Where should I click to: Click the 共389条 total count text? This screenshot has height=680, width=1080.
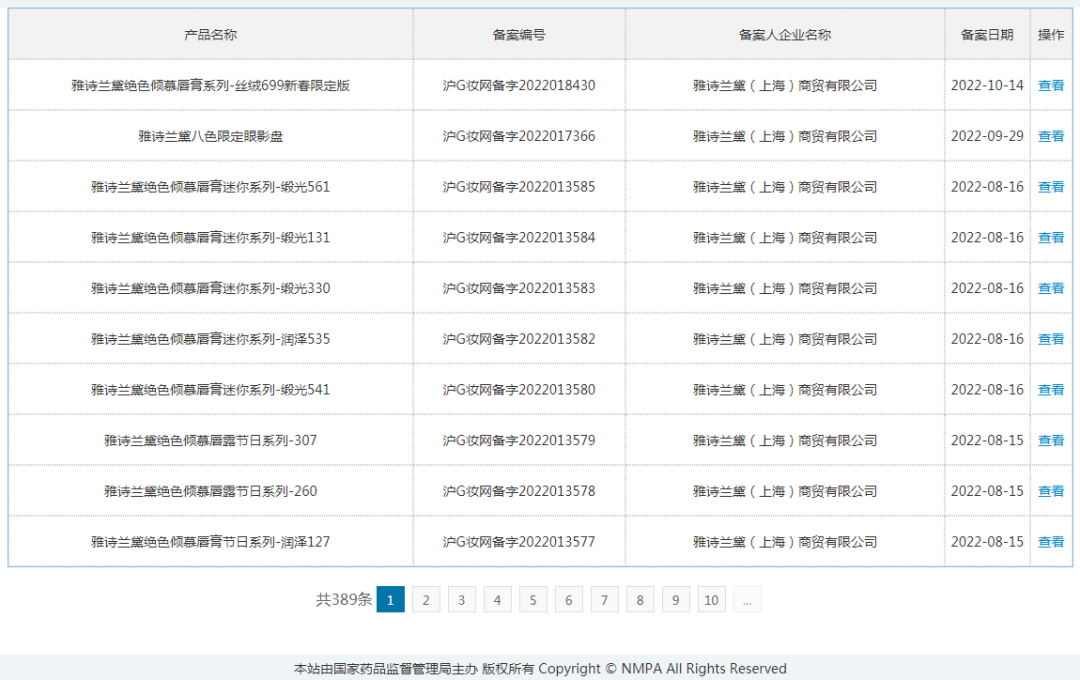point(344,599)
